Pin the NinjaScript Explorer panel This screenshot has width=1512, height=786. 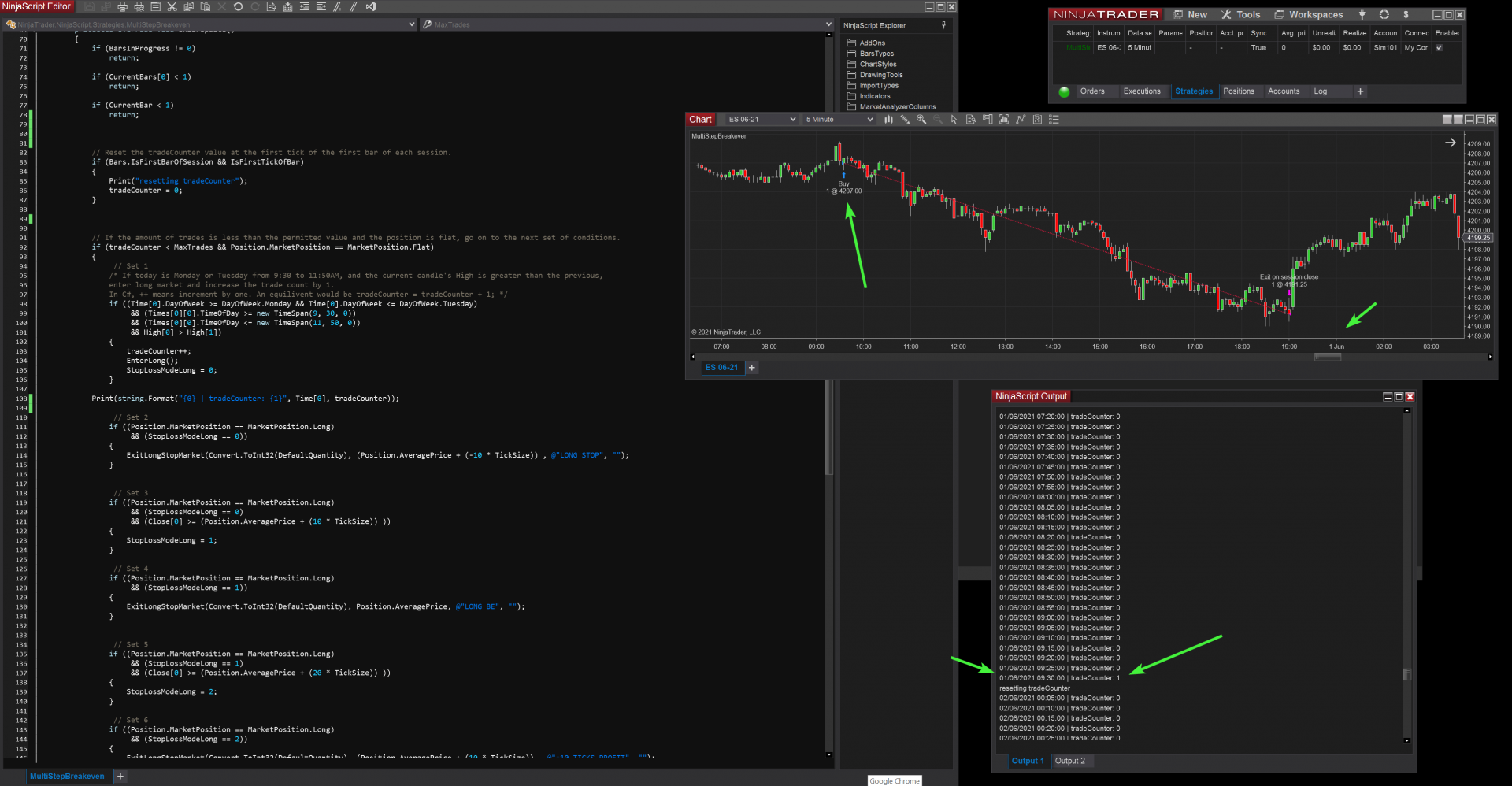[x=943, y=25]
